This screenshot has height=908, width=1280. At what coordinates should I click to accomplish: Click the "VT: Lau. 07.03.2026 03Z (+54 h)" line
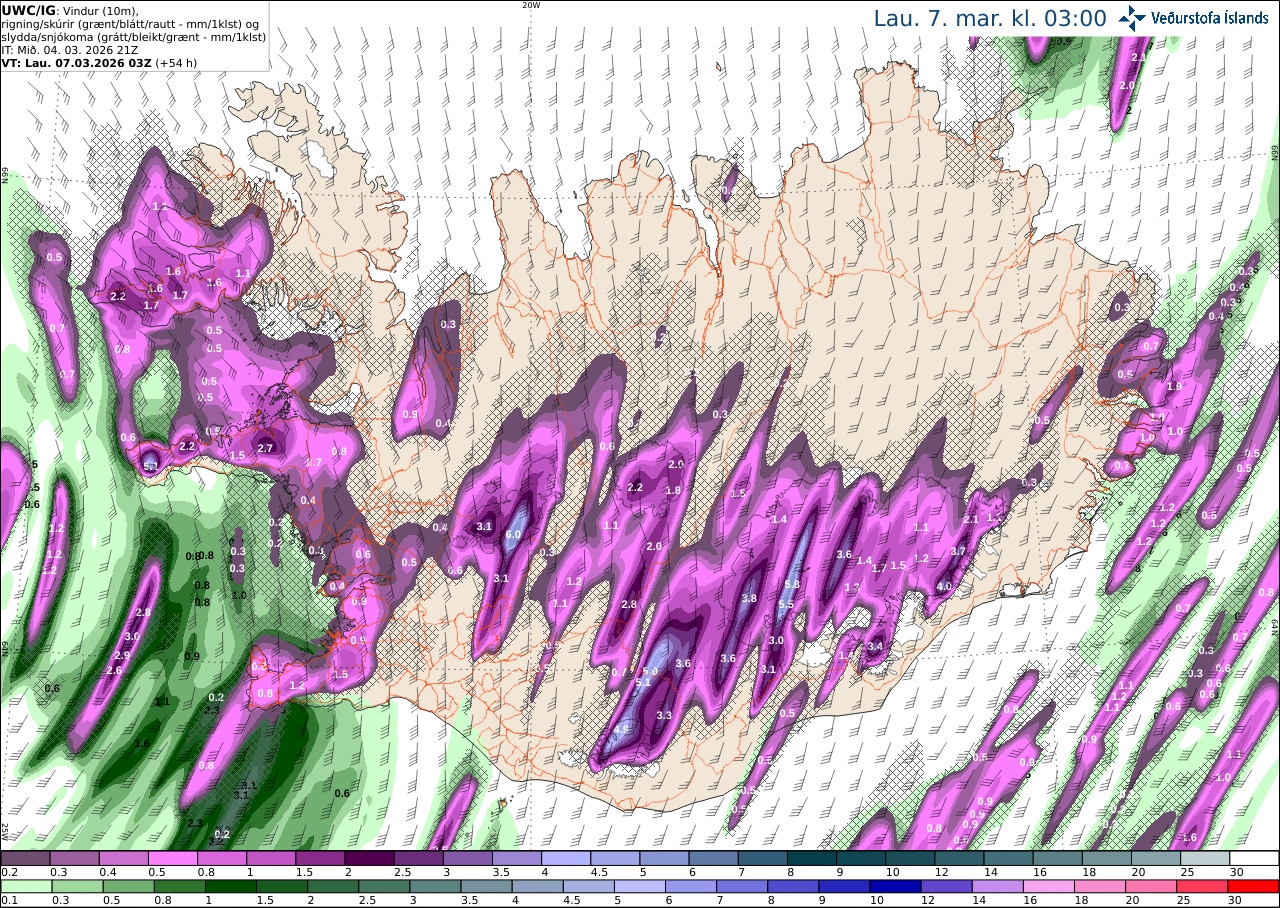(99, 62)
